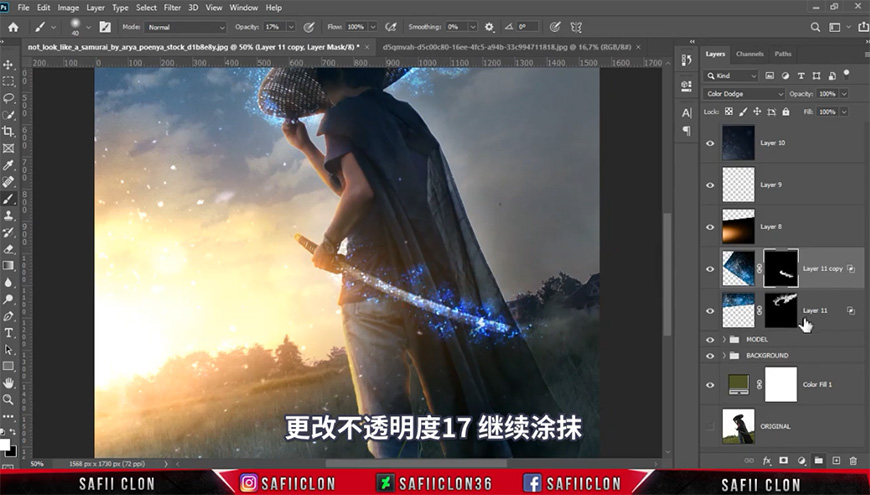
Task: Open the Select menu
Action: pyautogui.click(x=146, y=8)
